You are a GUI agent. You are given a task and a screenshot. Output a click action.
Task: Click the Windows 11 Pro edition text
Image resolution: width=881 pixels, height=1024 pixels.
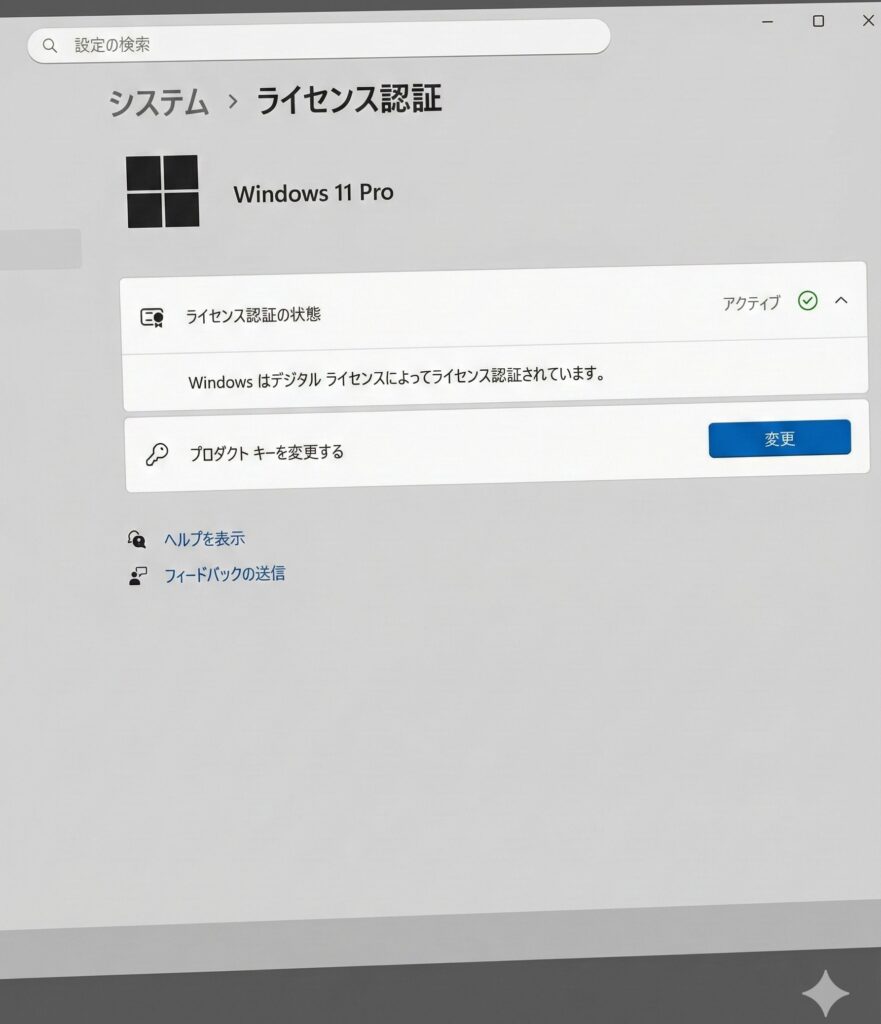click(313, 193)
